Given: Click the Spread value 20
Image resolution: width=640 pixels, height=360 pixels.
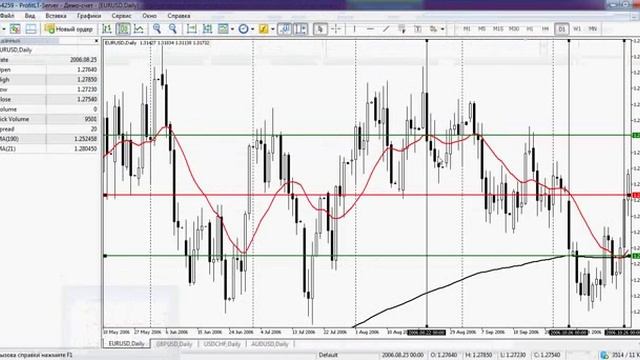Looking at the screenshot, I should tap(94, 129).
